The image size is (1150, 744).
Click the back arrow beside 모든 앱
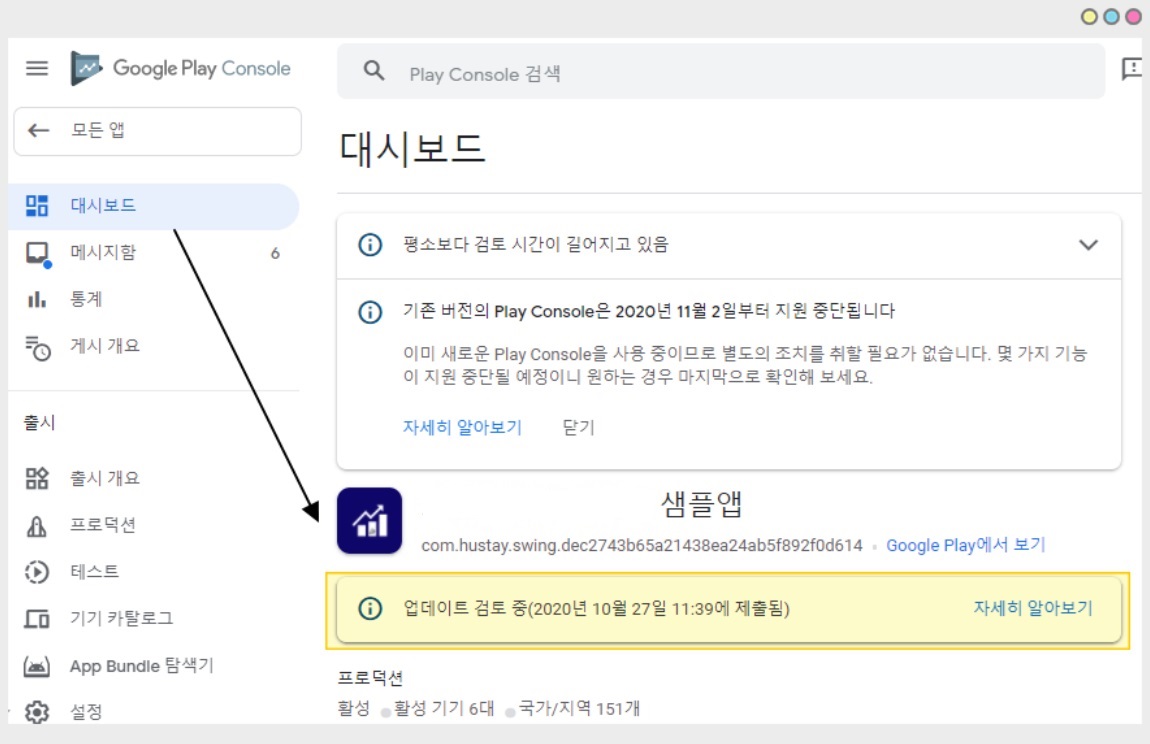[38, 131]
